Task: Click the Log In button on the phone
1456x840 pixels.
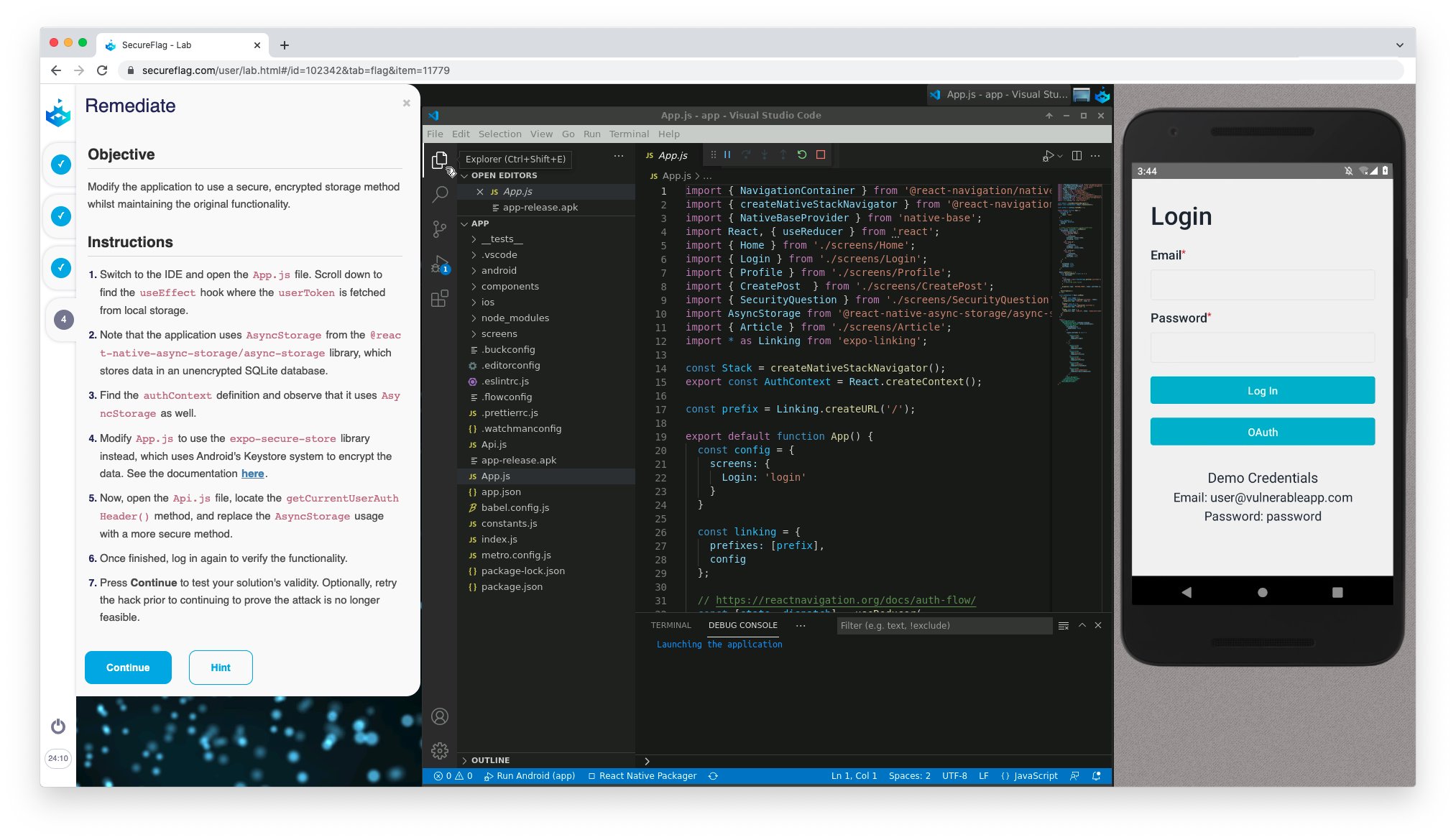Action: tap(1262, 391)
